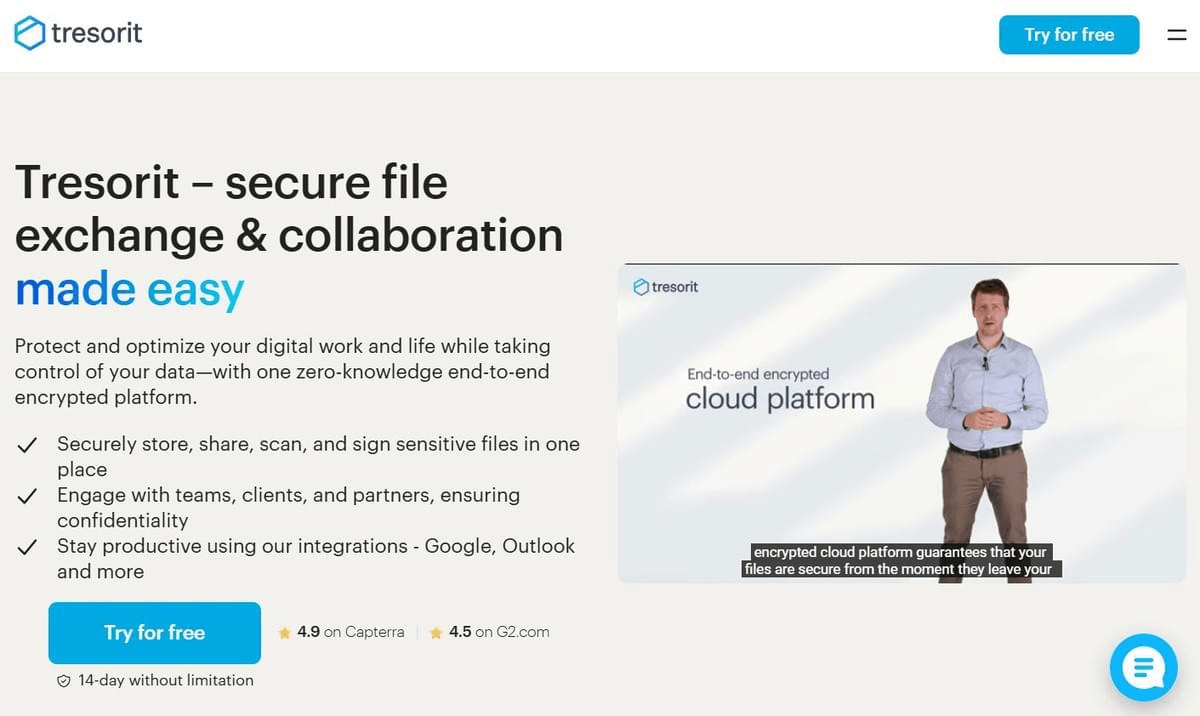
Task: Click the 'Stay productive using our integrations' text
Action: click(316, 558)
